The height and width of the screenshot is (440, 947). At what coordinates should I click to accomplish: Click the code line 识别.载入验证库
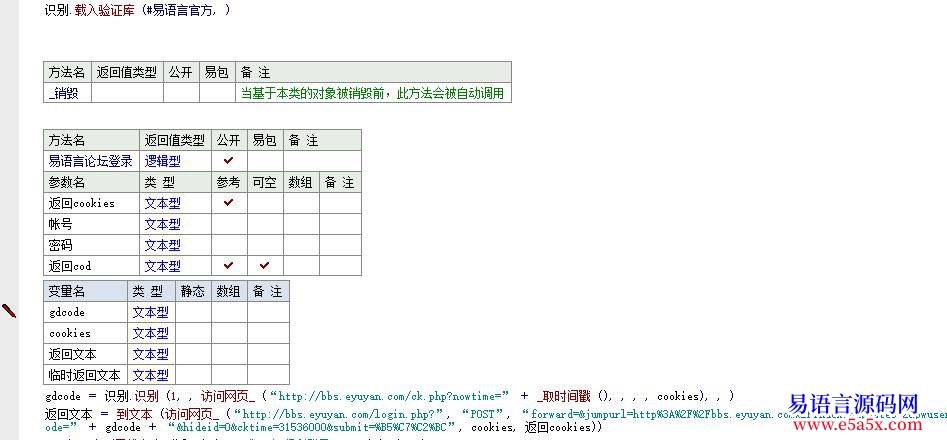[x=137, y=10]
